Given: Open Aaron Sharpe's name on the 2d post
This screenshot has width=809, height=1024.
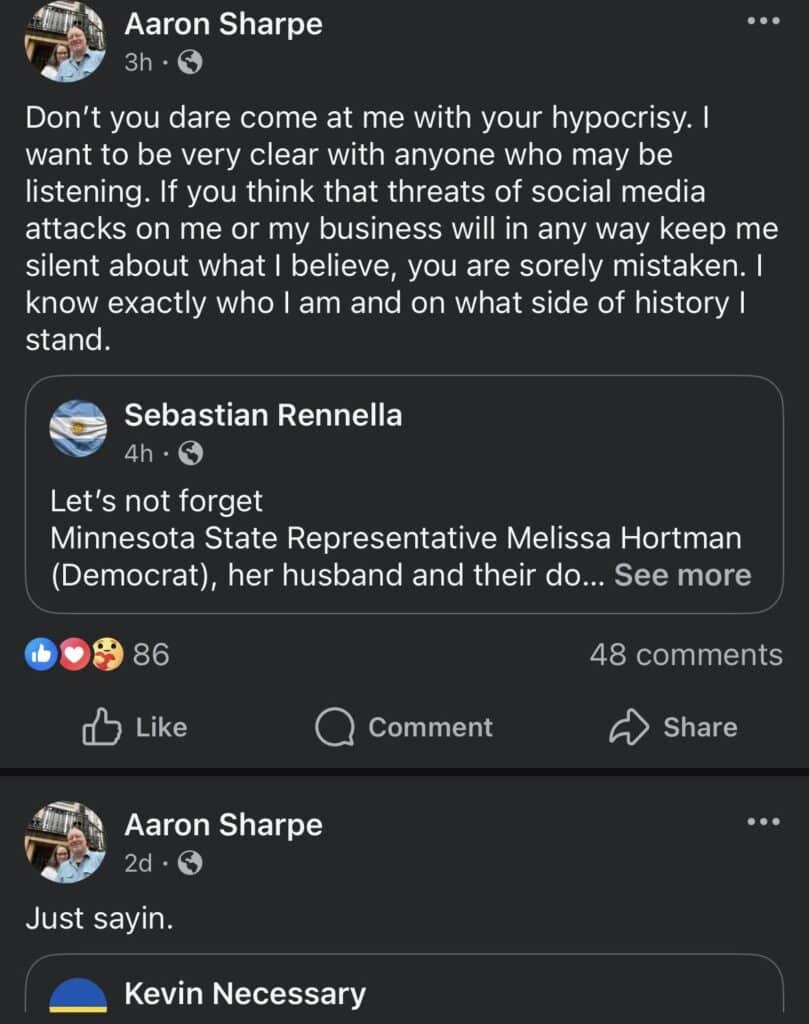Looking at the screenshot, I should pyautogui.click(x=223, y=825).
